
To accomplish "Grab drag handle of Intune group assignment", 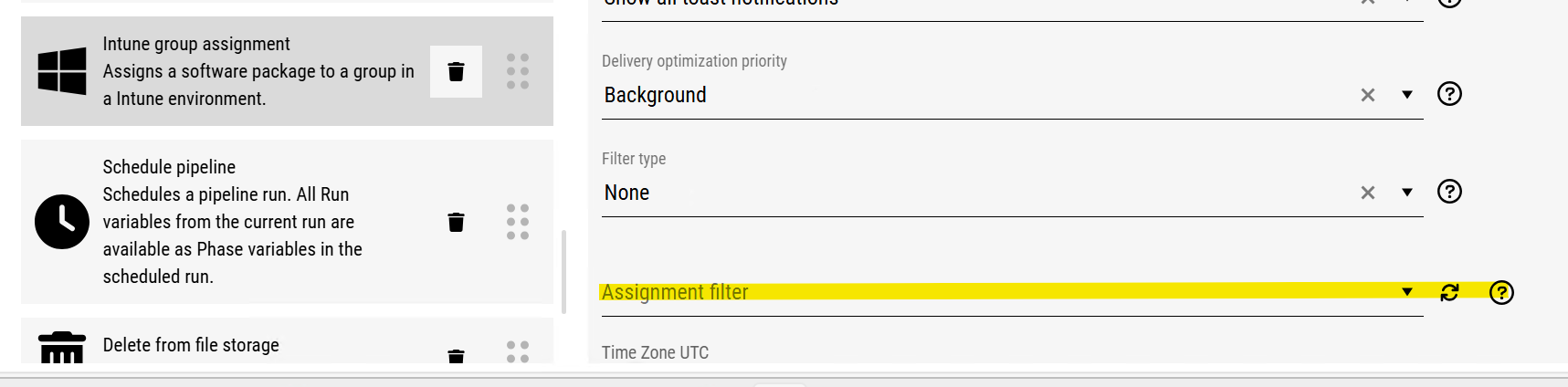I will click(x=518, y=71).
